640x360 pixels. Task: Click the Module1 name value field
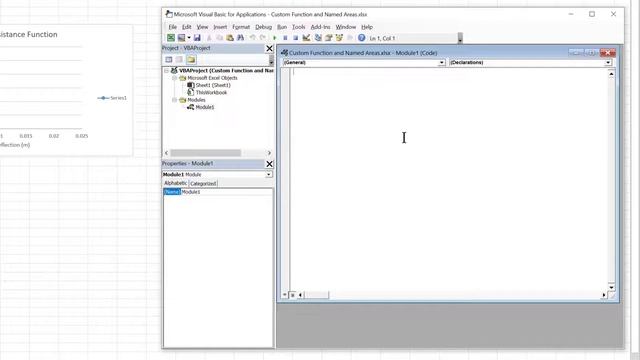click(x=227, y=192)
